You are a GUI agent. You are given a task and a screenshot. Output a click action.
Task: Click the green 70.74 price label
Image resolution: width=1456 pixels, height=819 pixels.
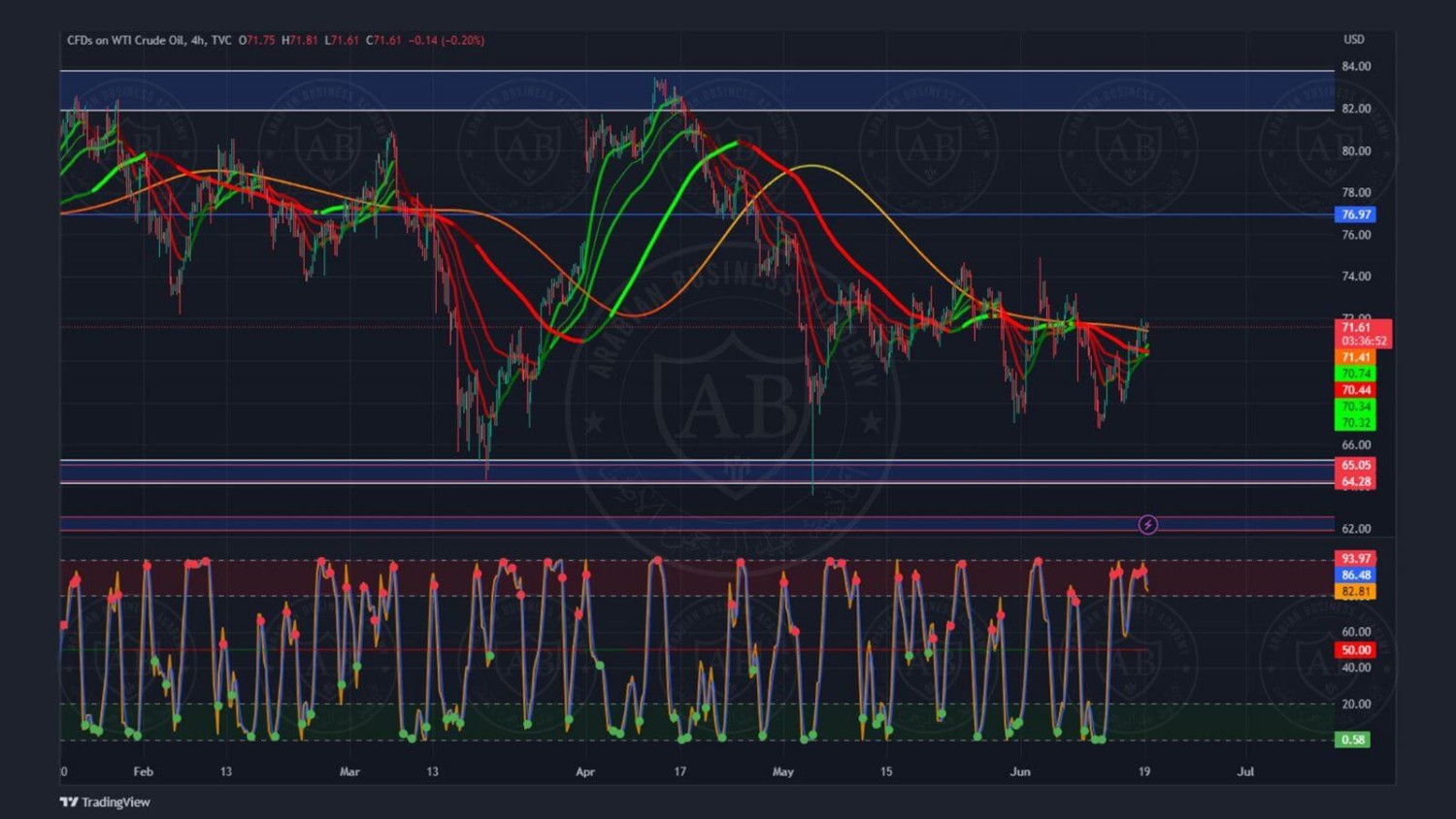pyautogui.click(x=1355, y=374)
